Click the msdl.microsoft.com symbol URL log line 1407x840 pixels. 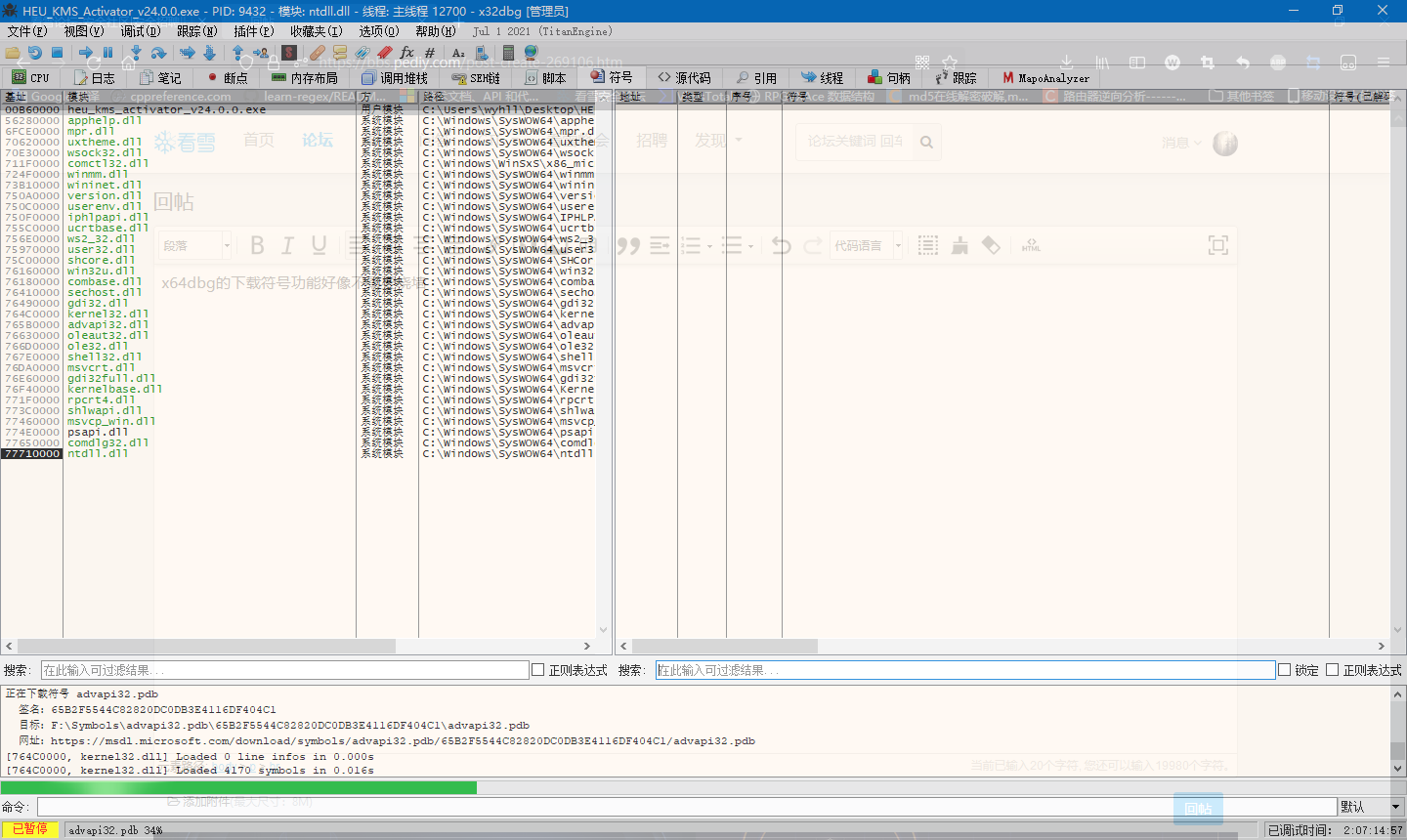387,741
